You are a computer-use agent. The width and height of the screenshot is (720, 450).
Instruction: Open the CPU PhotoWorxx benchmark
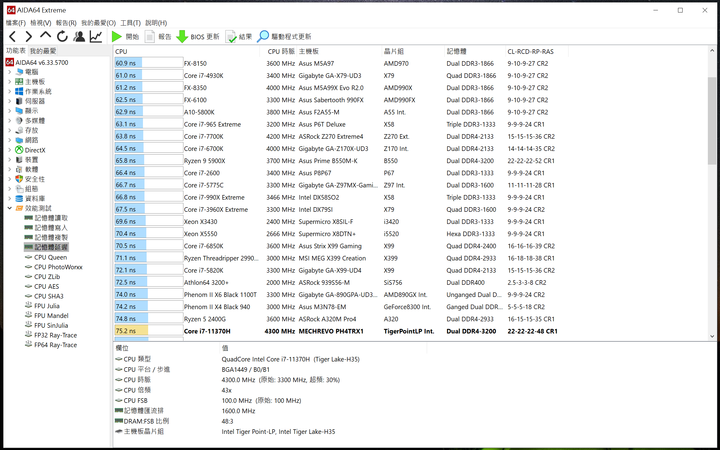[54, 267]
